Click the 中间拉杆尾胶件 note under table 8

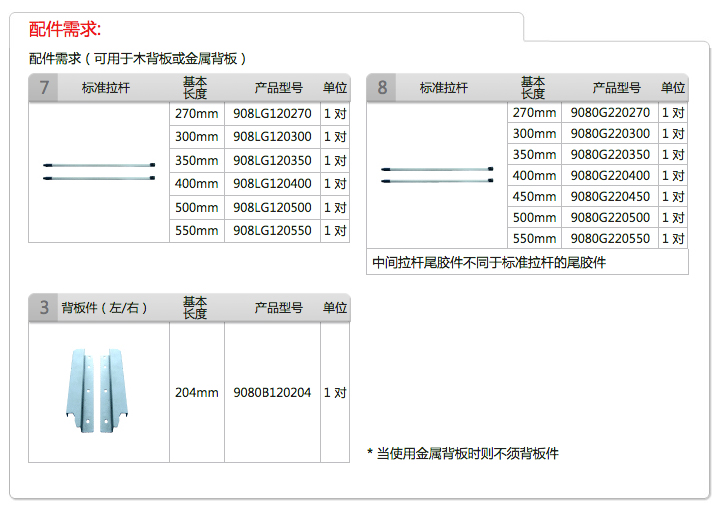point(489,263)
